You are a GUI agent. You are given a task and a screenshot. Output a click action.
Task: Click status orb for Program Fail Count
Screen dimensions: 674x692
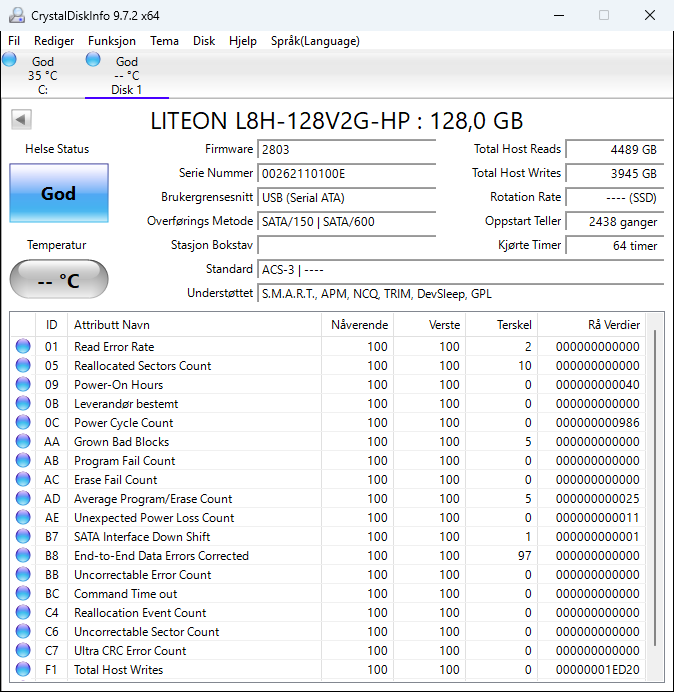[x=23, y=460]
